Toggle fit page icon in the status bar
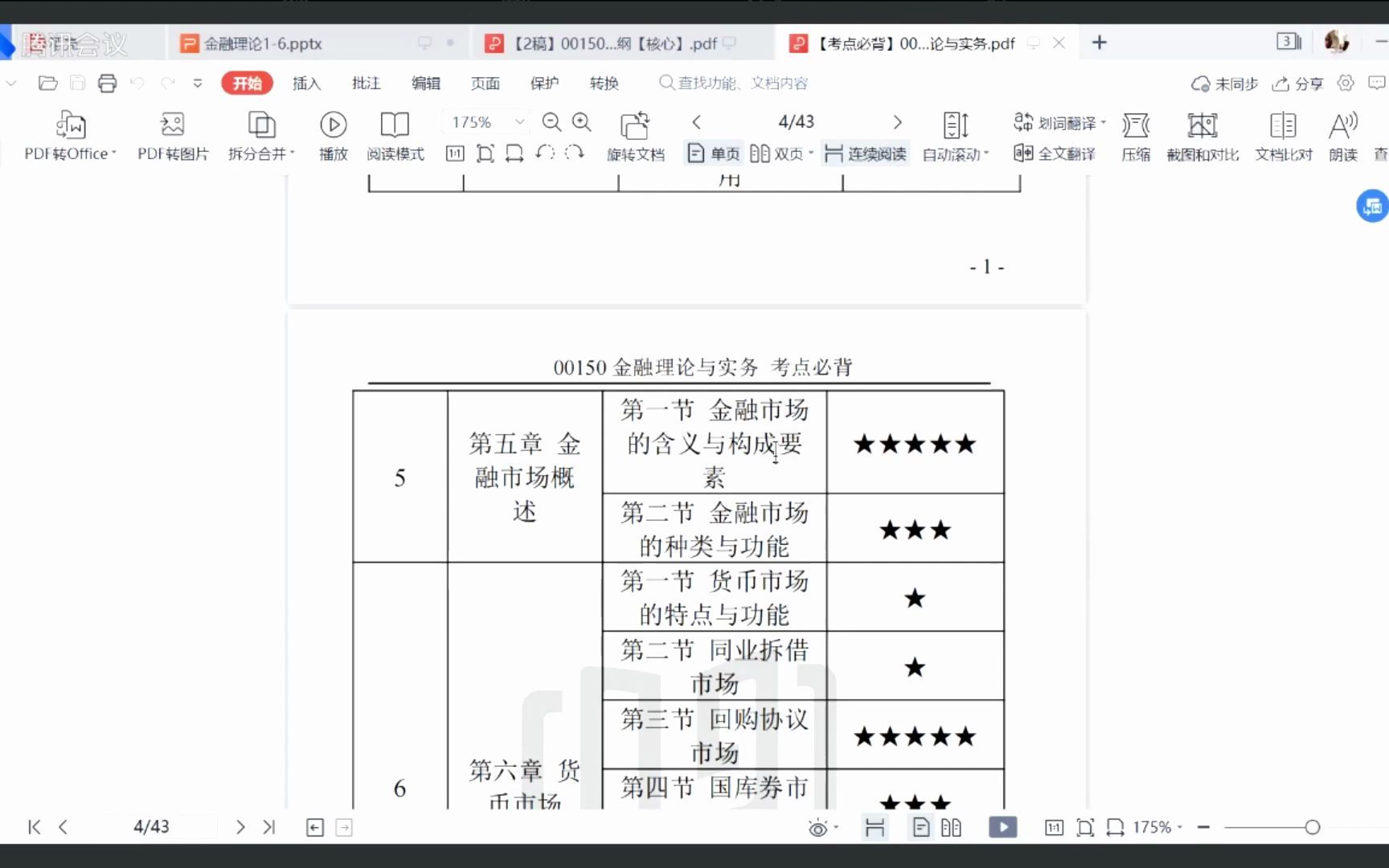Viewport: 1389px width, 868px height. point(1085,827)
